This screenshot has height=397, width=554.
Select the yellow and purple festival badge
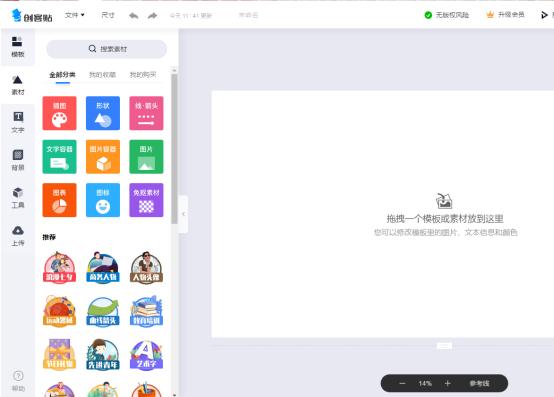tap(59, 354)
